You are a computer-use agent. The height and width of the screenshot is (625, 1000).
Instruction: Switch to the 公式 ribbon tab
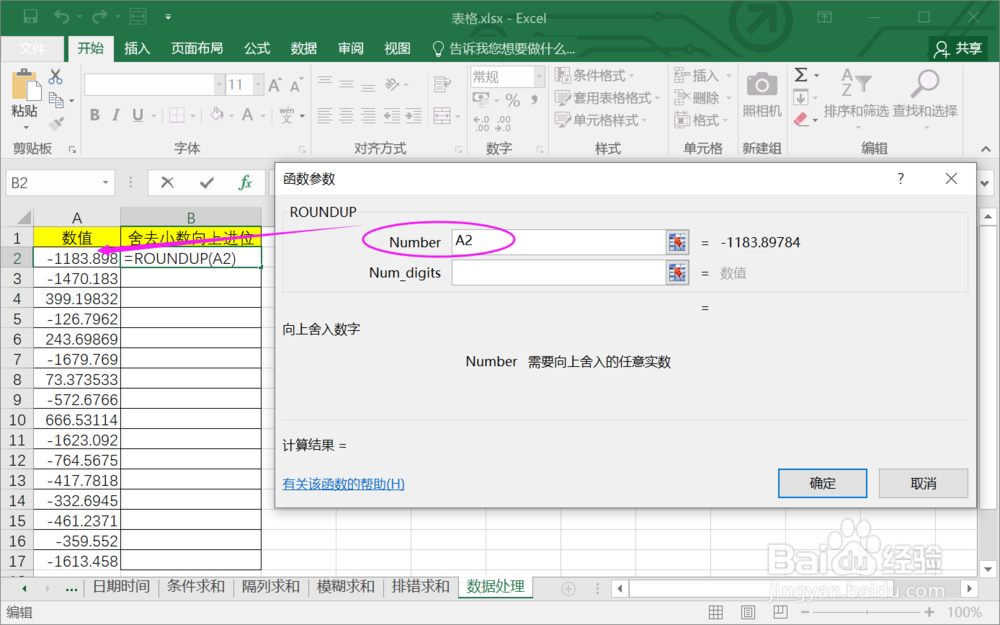[x=257, y=48]
